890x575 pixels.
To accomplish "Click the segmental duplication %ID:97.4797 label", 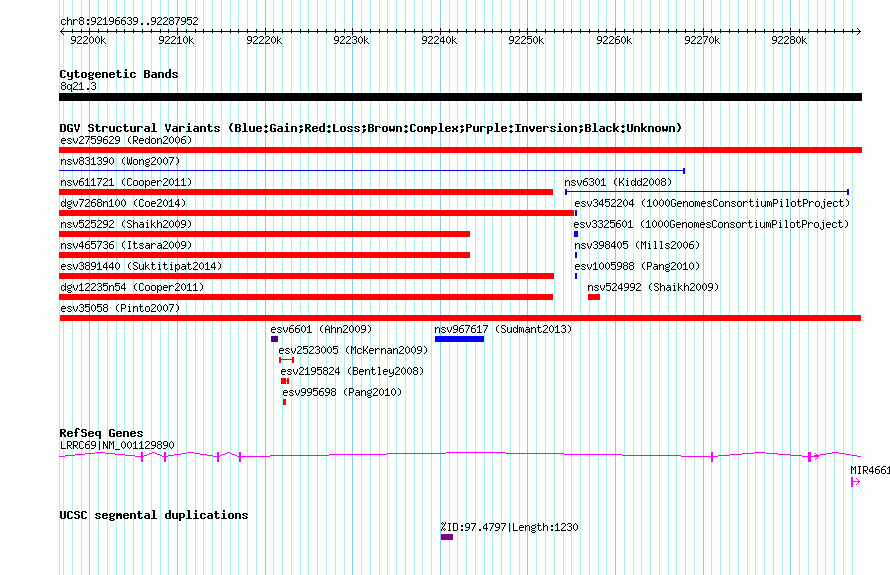I will pyautogui.click(x=509, y=527).
